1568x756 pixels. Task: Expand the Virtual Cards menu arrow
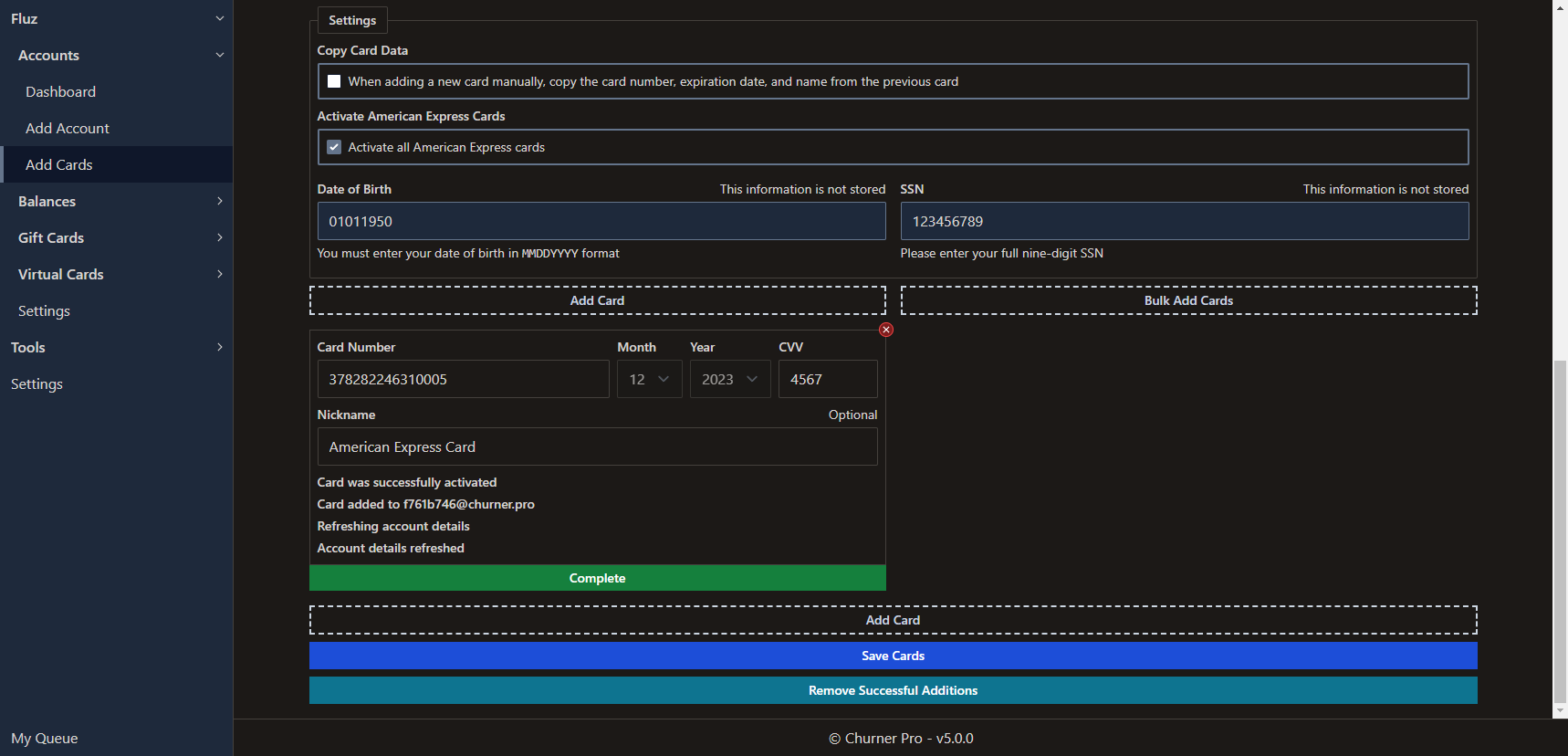tap(219, 274)
